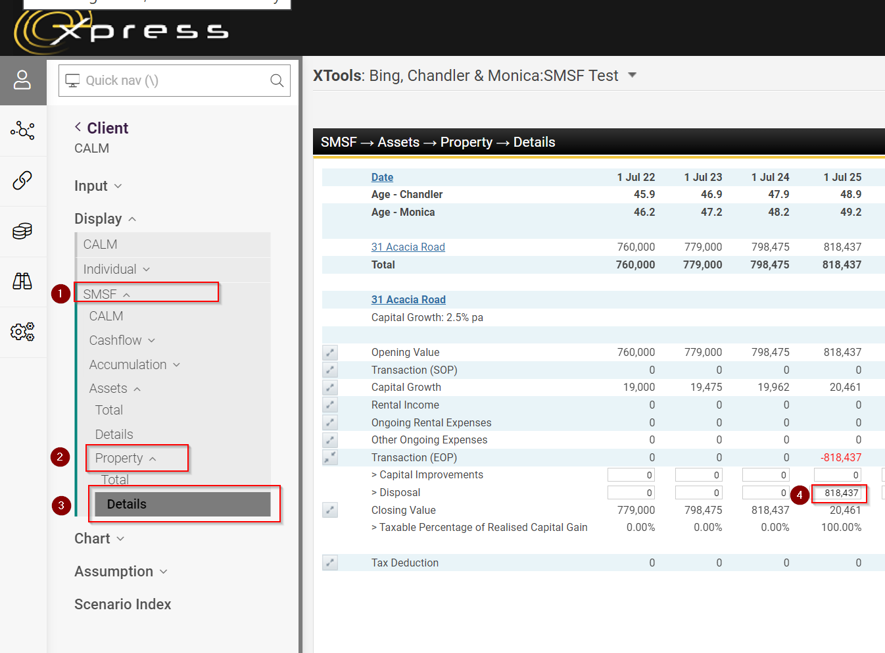This screenshot has width=885, height=653.
Task: Open the 31 Acacia Road link in totals
Action: (x=407, y=247)
